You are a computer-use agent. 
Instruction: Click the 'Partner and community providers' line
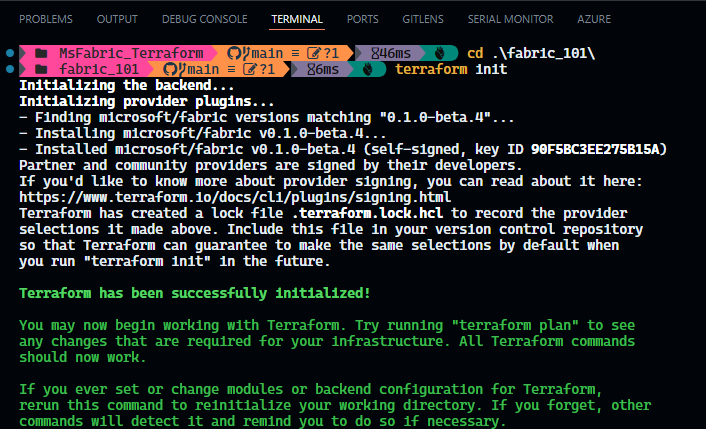(x=271, y=165)
